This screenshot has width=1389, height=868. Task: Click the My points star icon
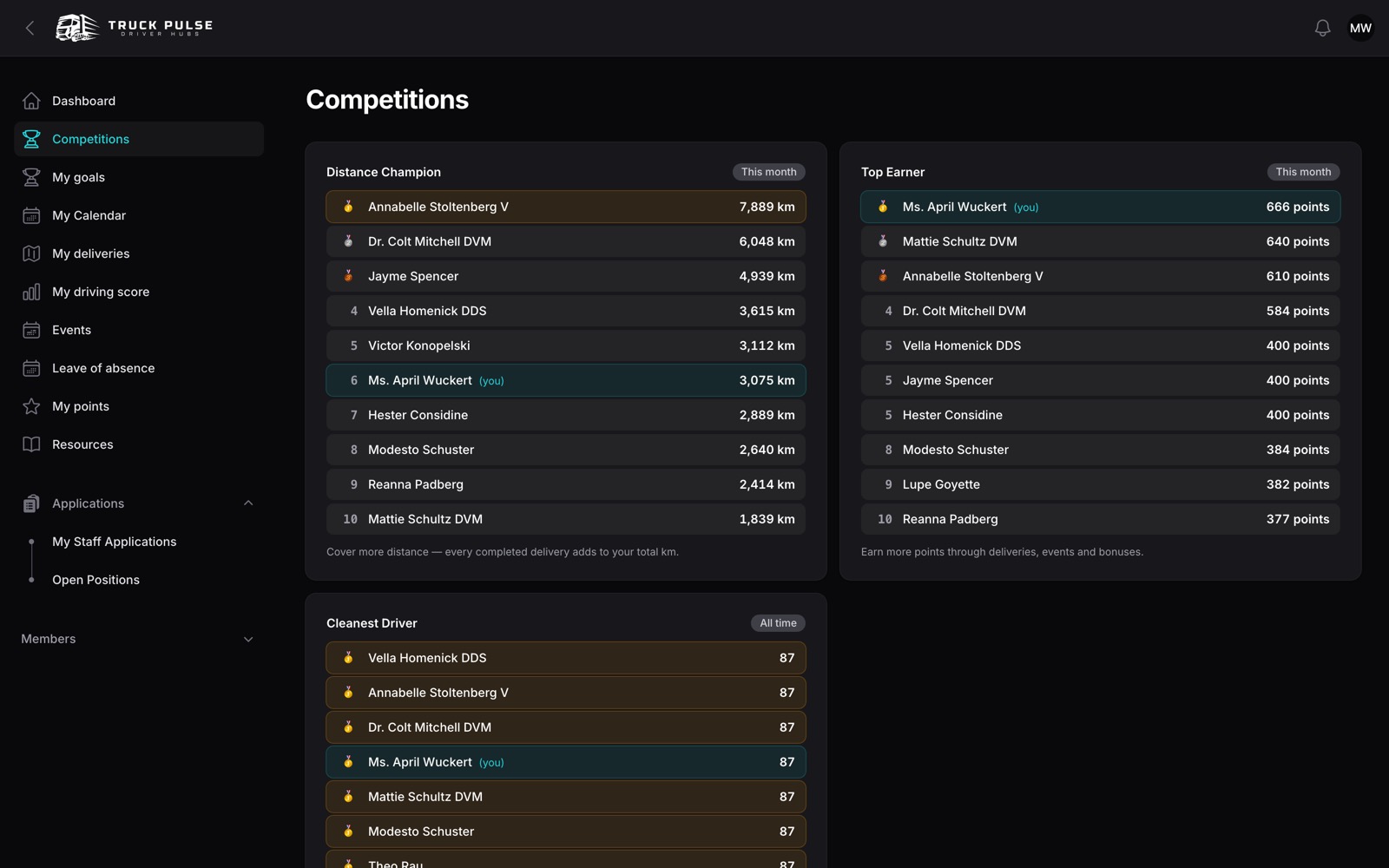coord(31,406)
